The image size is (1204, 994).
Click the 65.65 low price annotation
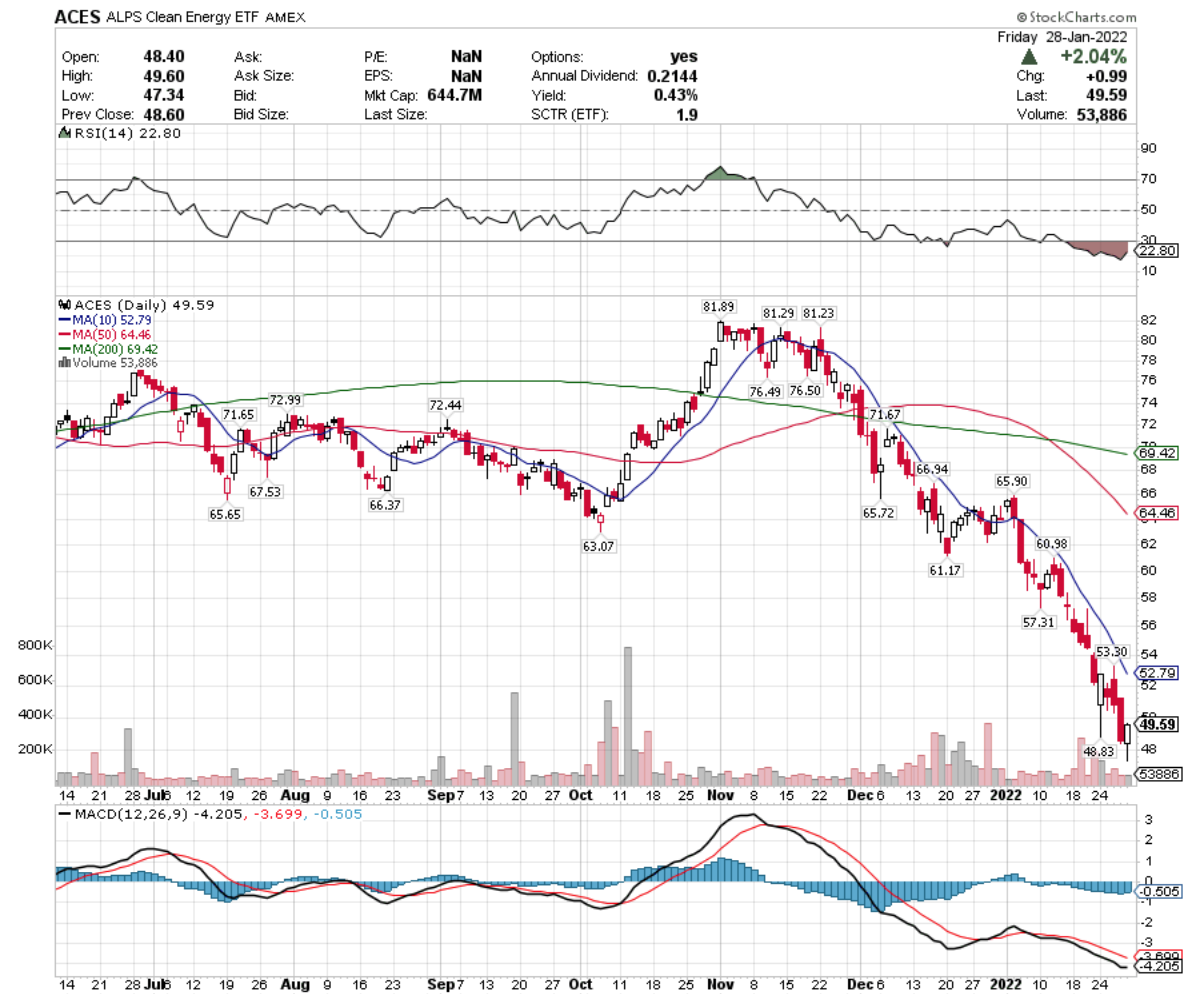pos(226,514)
